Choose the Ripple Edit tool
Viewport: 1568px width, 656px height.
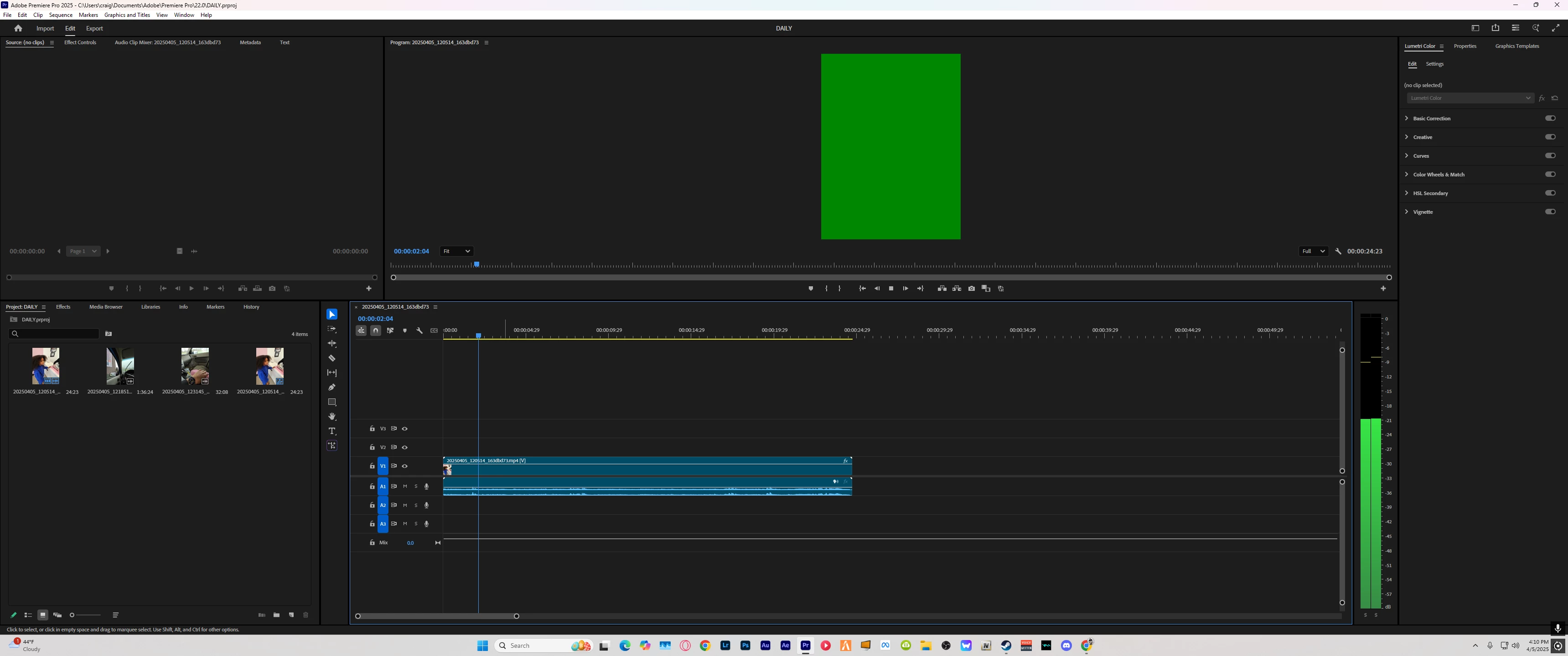332,344
